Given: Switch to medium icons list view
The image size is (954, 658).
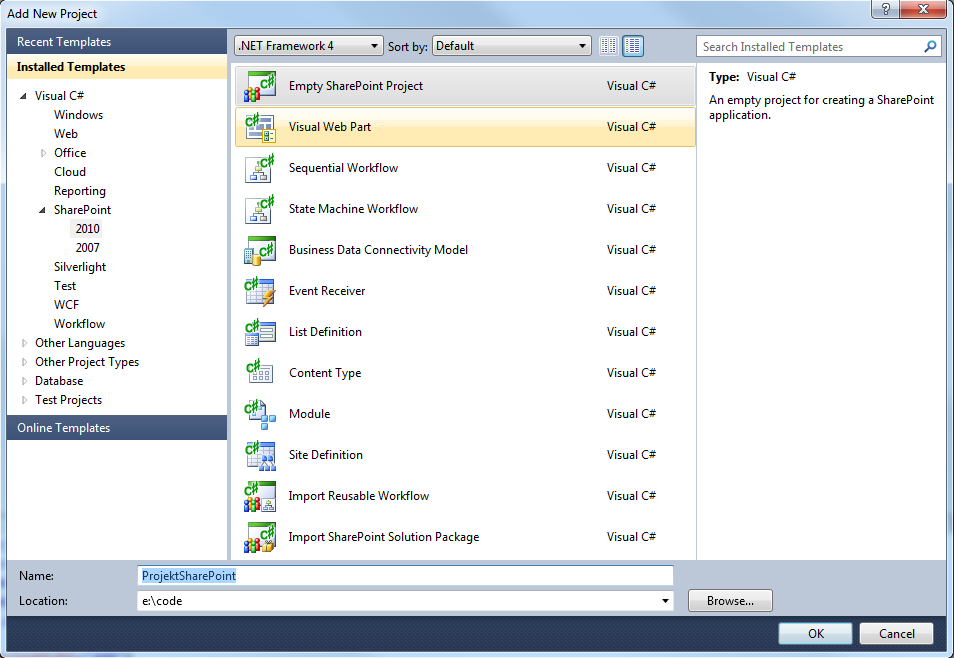Looking at the screenshot, I should (633, 46).
